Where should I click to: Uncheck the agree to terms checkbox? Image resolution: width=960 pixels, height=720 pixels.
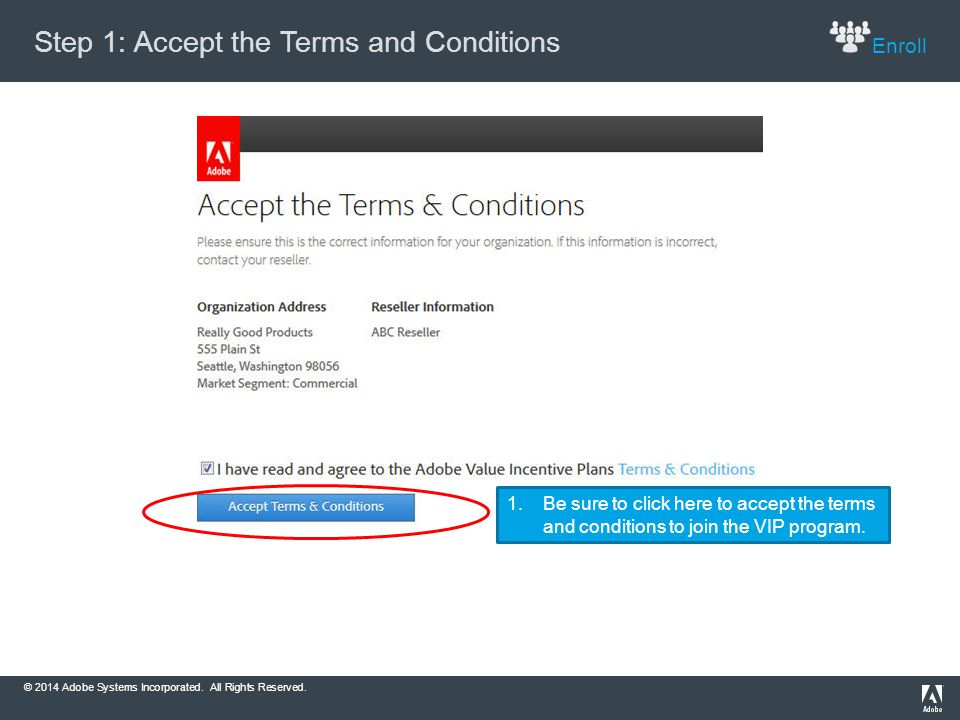point(207,468)
